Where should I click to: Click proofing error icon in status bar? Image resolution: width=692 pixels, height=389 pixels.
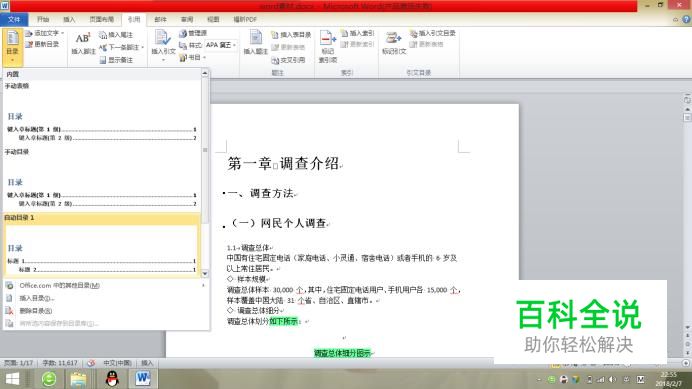91,363
